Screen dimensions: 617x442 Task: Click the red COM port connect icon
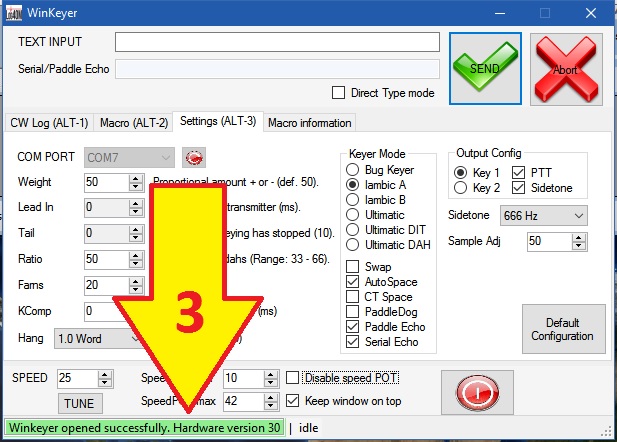pos(194,158)
